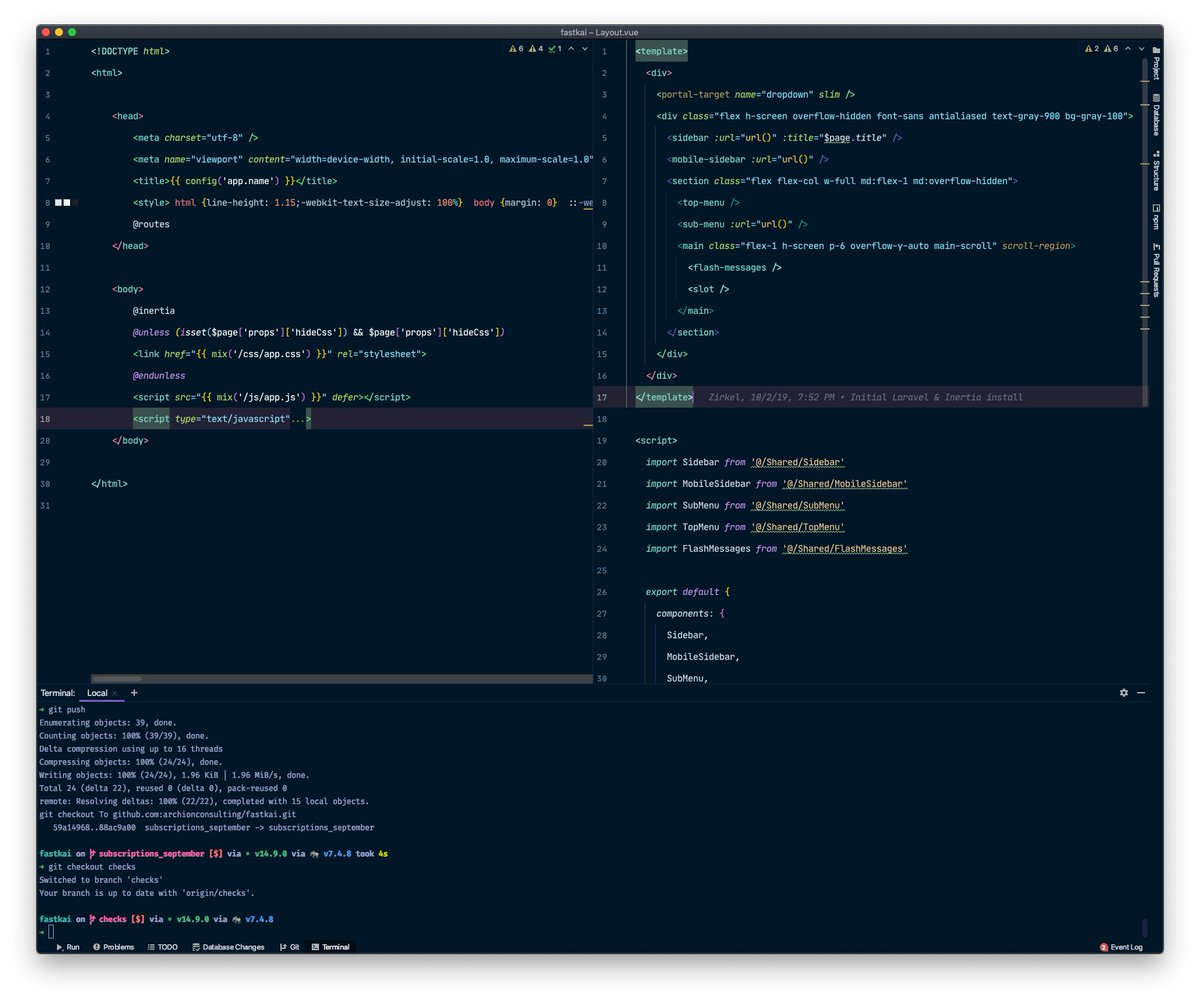Click the <flash-messages /> tag in Layout.vue
The image size is (1200, 1002).
click(735, 268)
